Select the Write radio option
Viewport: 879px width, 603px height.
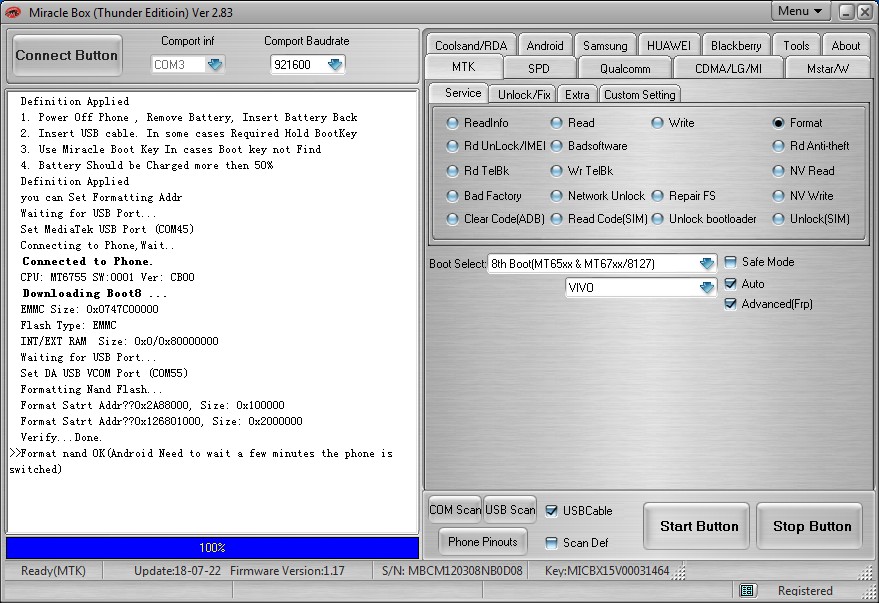pos(658,123)
